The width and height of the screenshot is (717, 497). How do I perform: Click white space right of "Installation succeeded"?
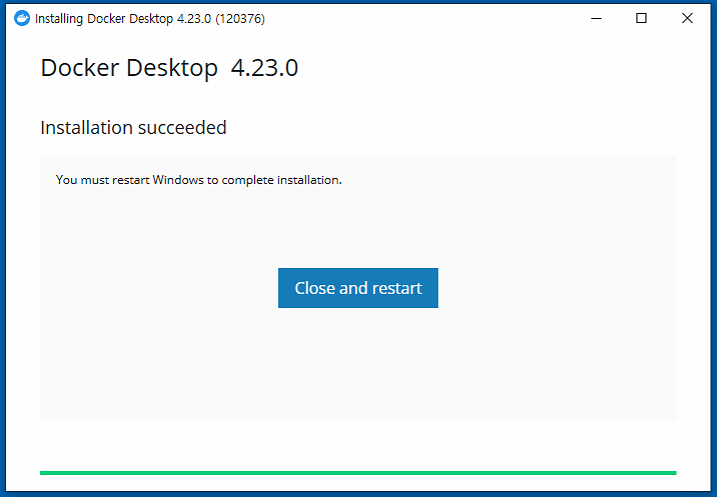[450, 128]
